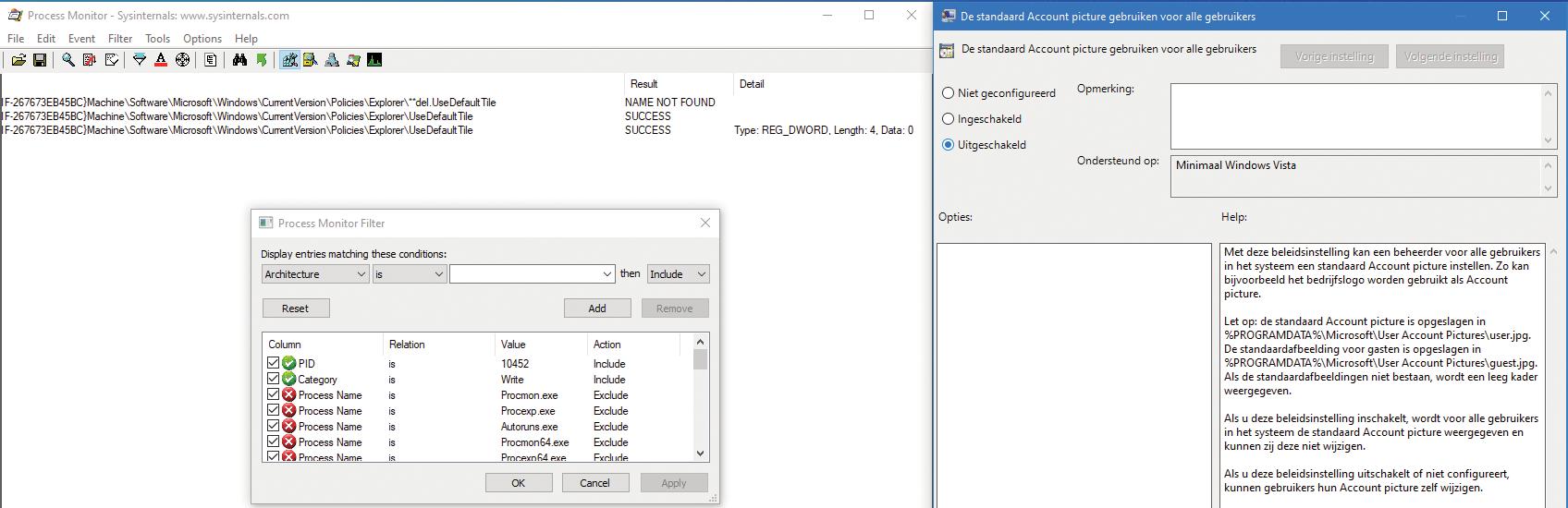This screenshot has height=508, width=1568.
Task: Click the Add filter button
Action: [x=597, y=308]
